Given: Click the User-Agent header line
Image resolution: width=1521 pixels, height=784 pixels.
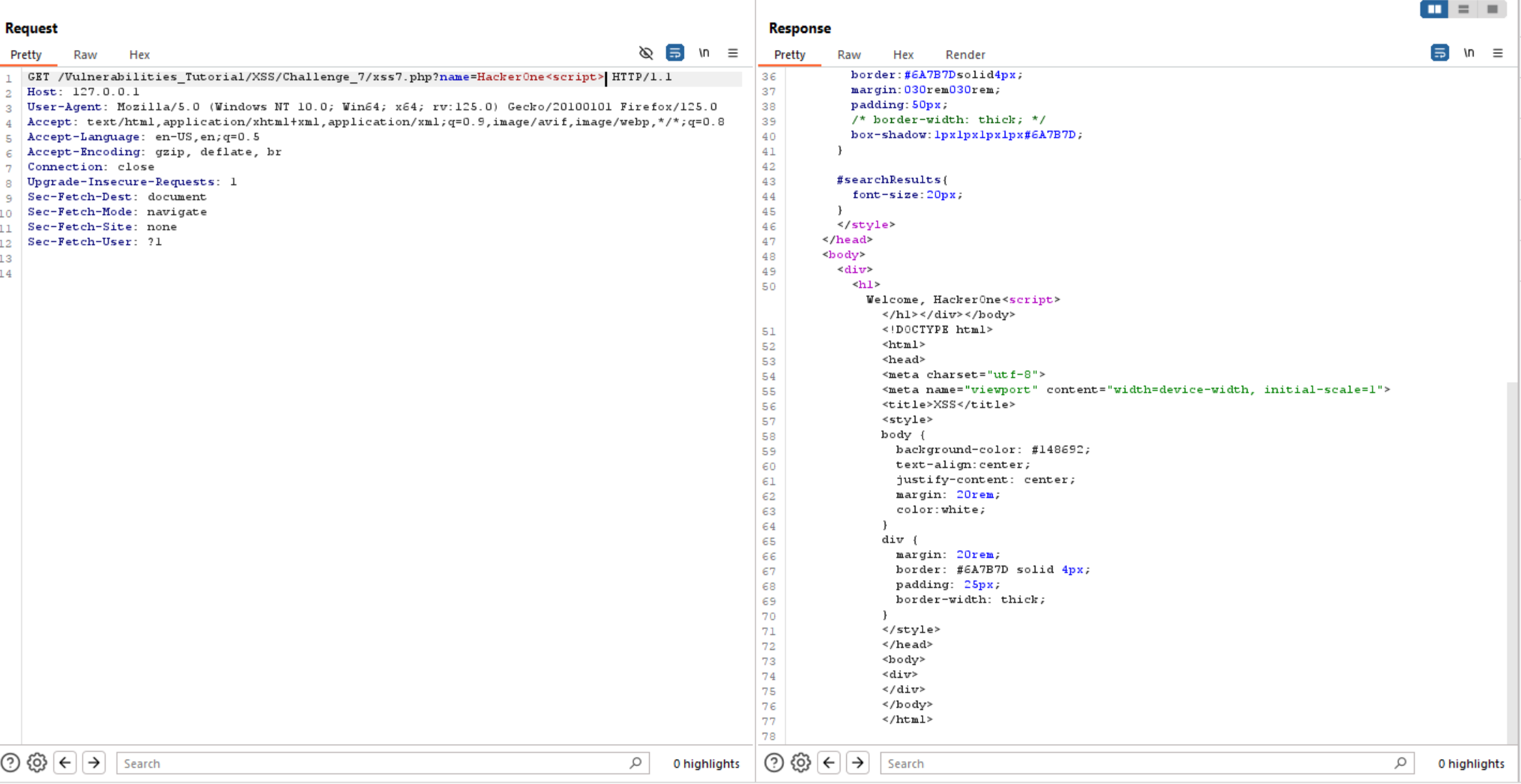Looking at the screenshot, I should [x=372, y=107].
